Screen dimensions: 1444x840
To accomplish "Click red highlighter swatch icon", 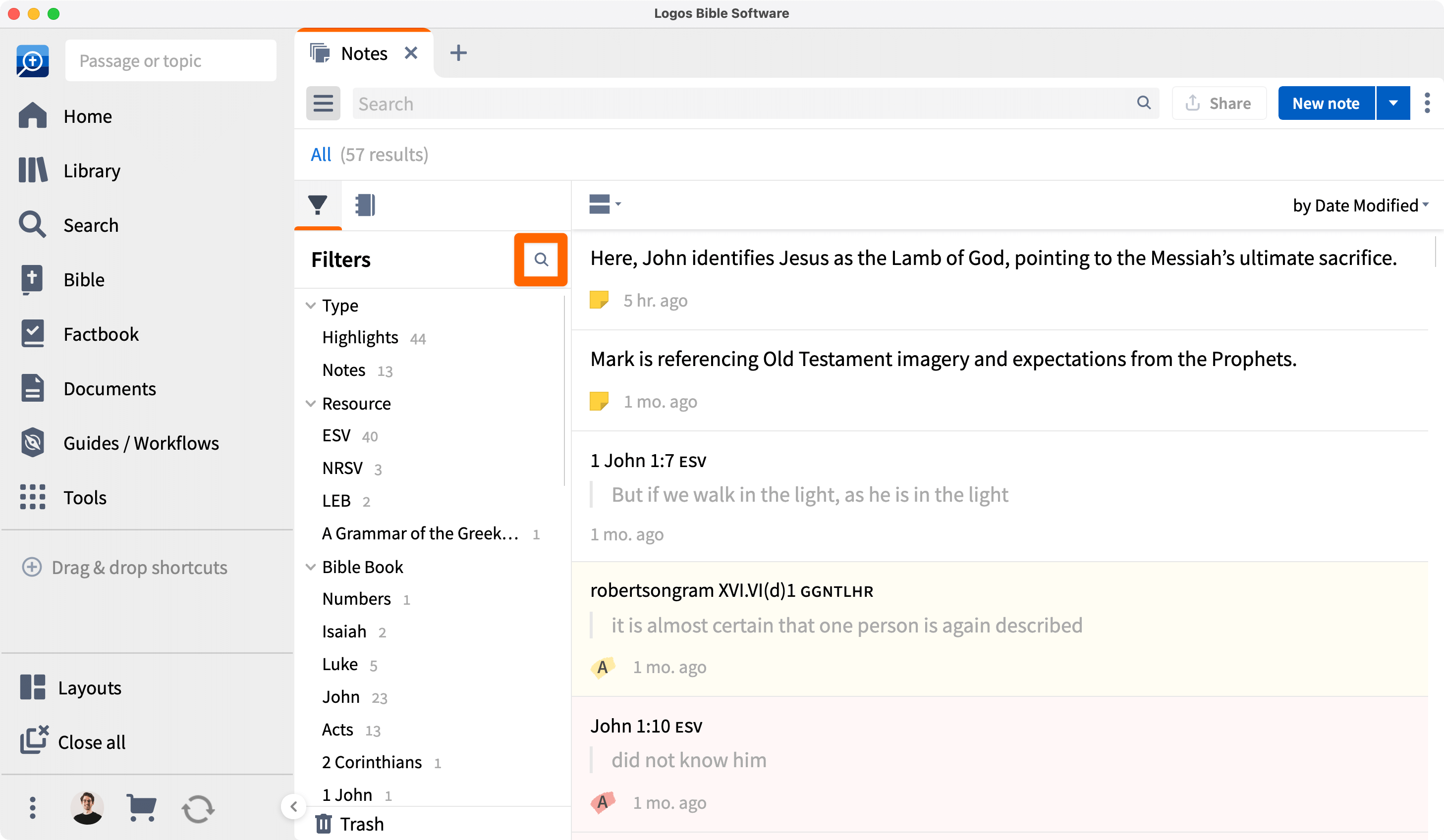I will click(602, 802).
